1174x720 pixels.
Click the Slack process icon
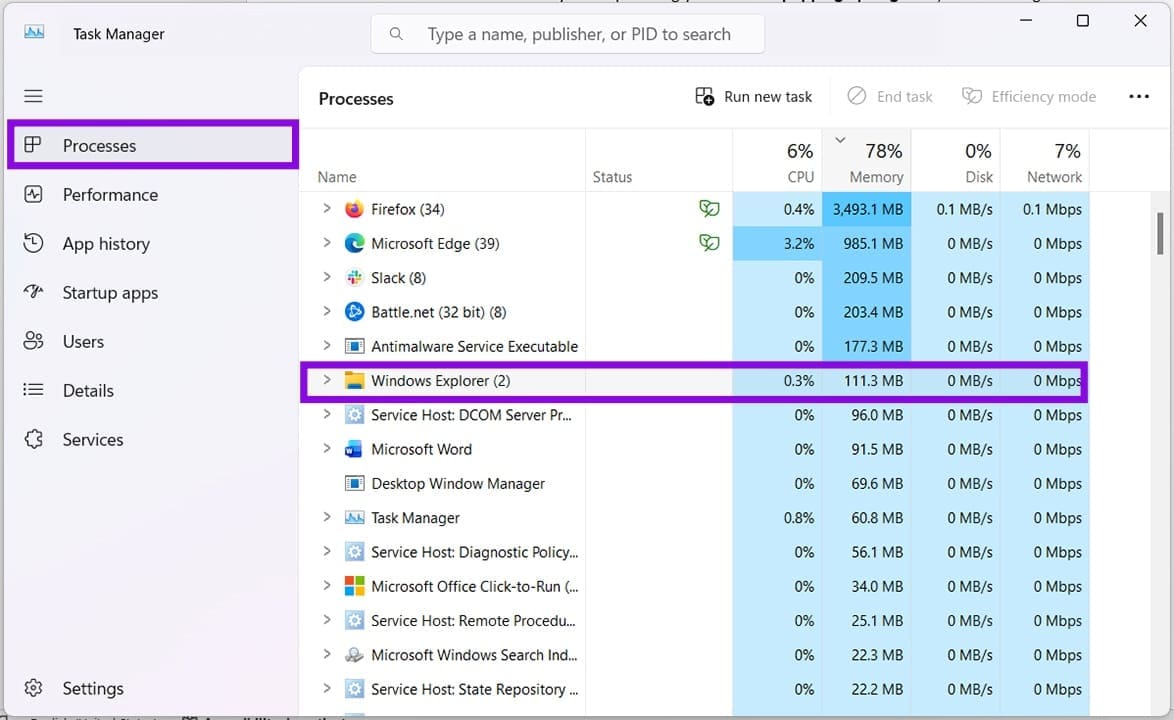click(x=354, y=278)
